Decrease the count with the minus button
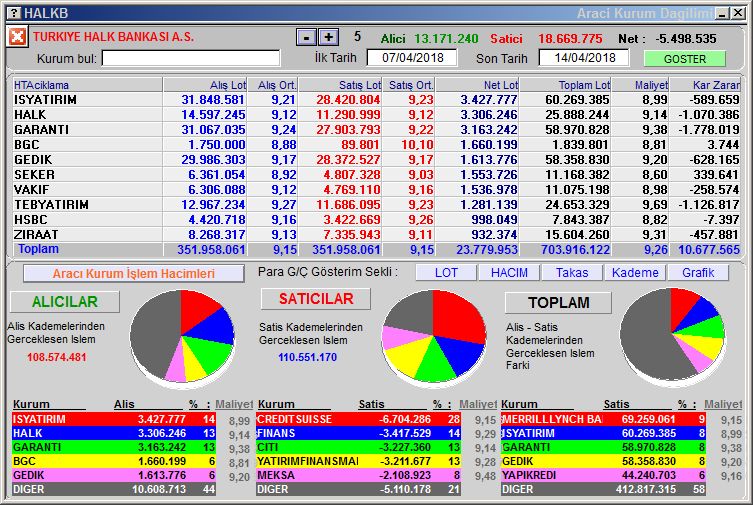 pyautogui.click(x=306, y=37)
